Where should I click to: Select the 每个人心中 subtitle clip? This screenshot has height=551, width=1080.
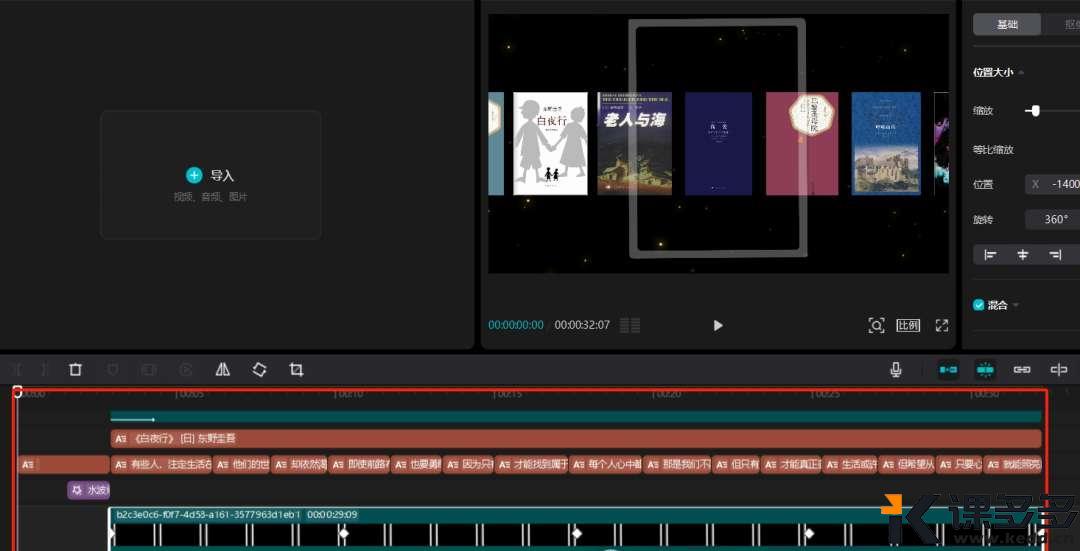click(x=606, y=464)
